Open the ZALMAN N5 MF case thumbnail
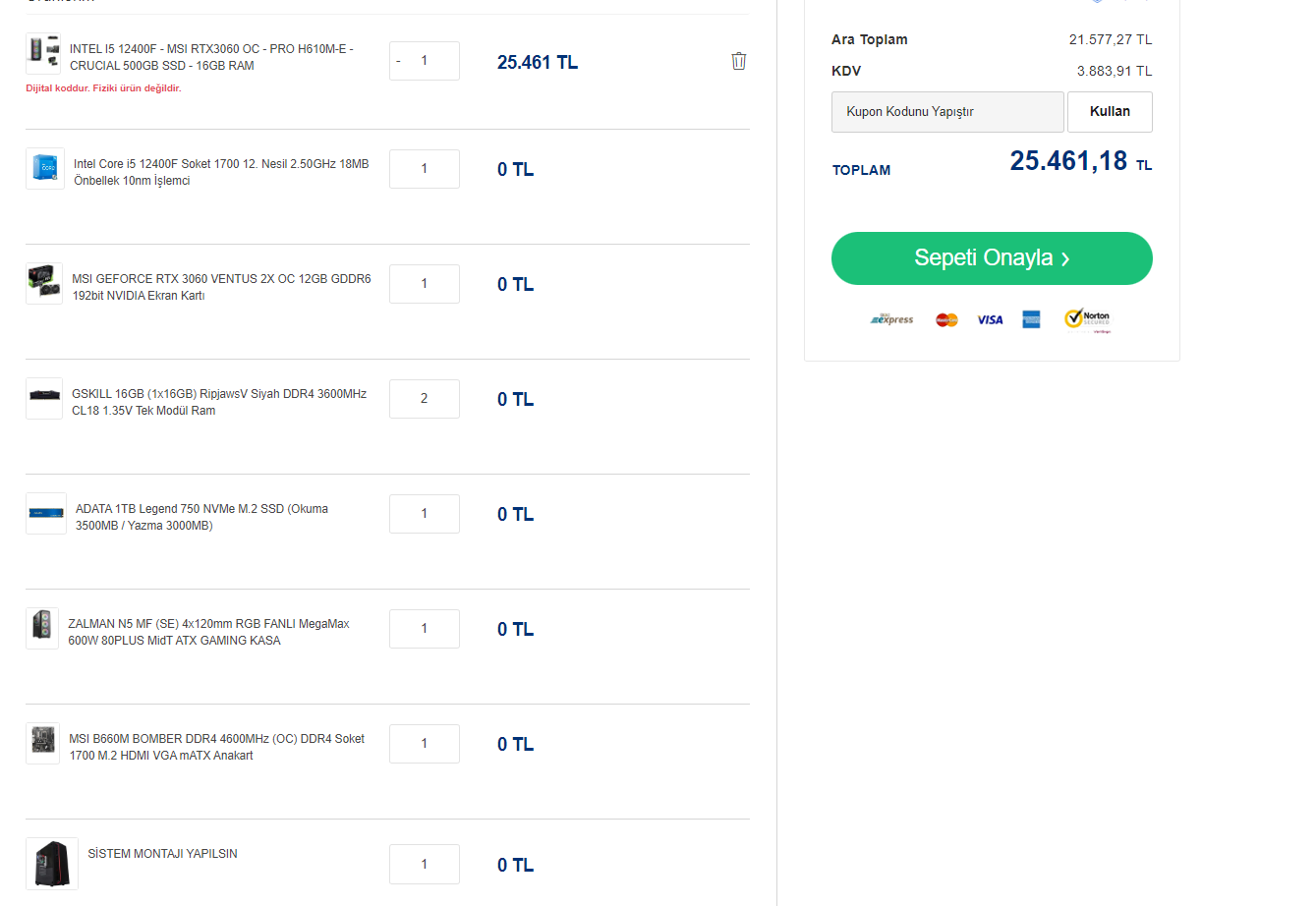 [42, 629]
